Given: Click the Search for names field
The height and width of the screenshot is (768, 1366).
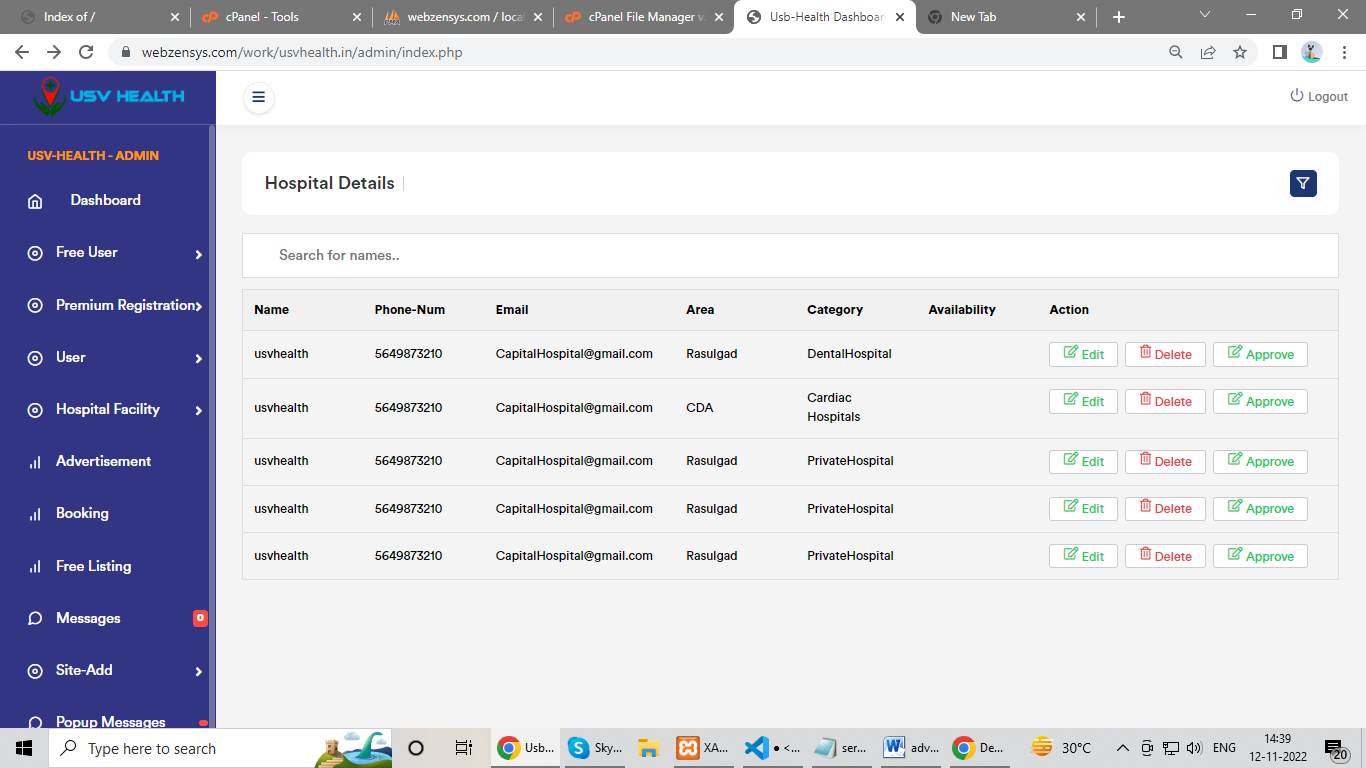Looking at the screenshot, I should (x=790, y=255).
